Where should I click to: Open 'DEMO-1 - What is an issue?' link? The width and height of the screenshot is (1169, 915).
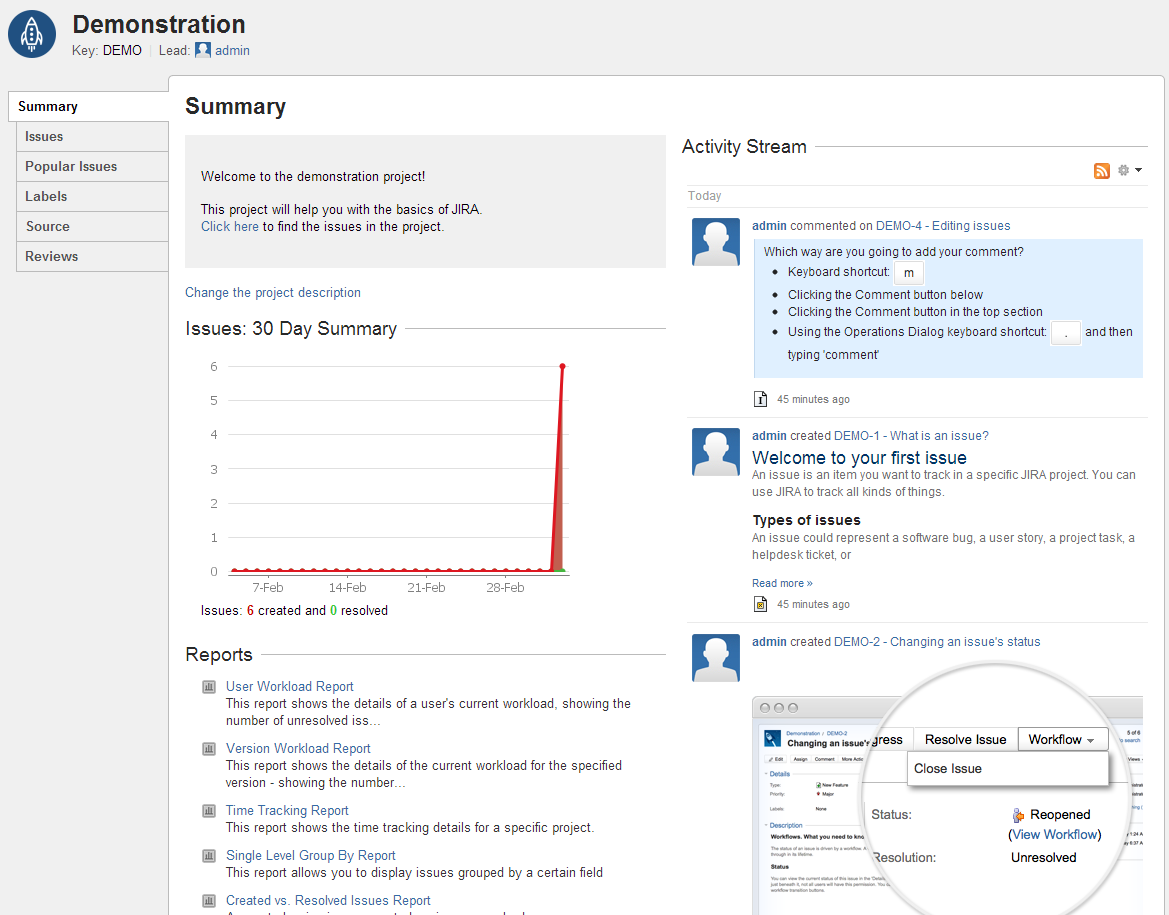click(911, 436)
